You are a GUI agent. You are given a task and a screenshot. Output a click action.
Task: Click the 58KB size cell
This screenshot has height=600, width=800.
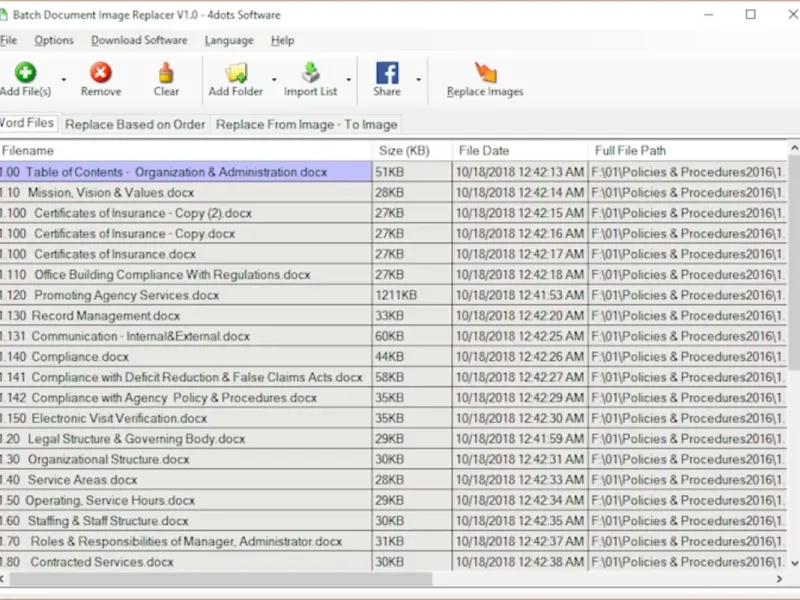click(x=412, y=377)
